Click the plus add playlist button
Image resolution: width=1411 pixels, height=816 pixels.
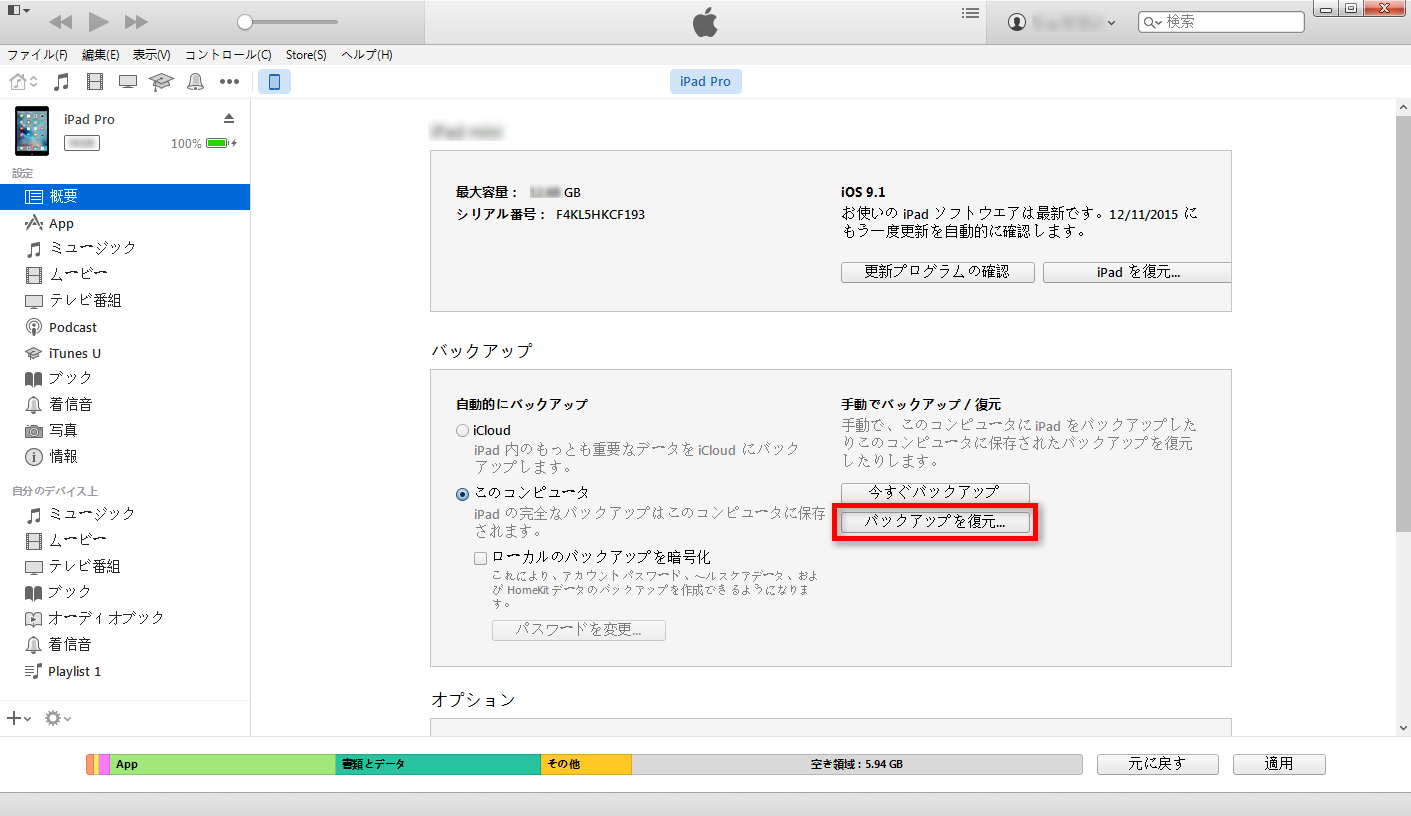tap(19, 718)
